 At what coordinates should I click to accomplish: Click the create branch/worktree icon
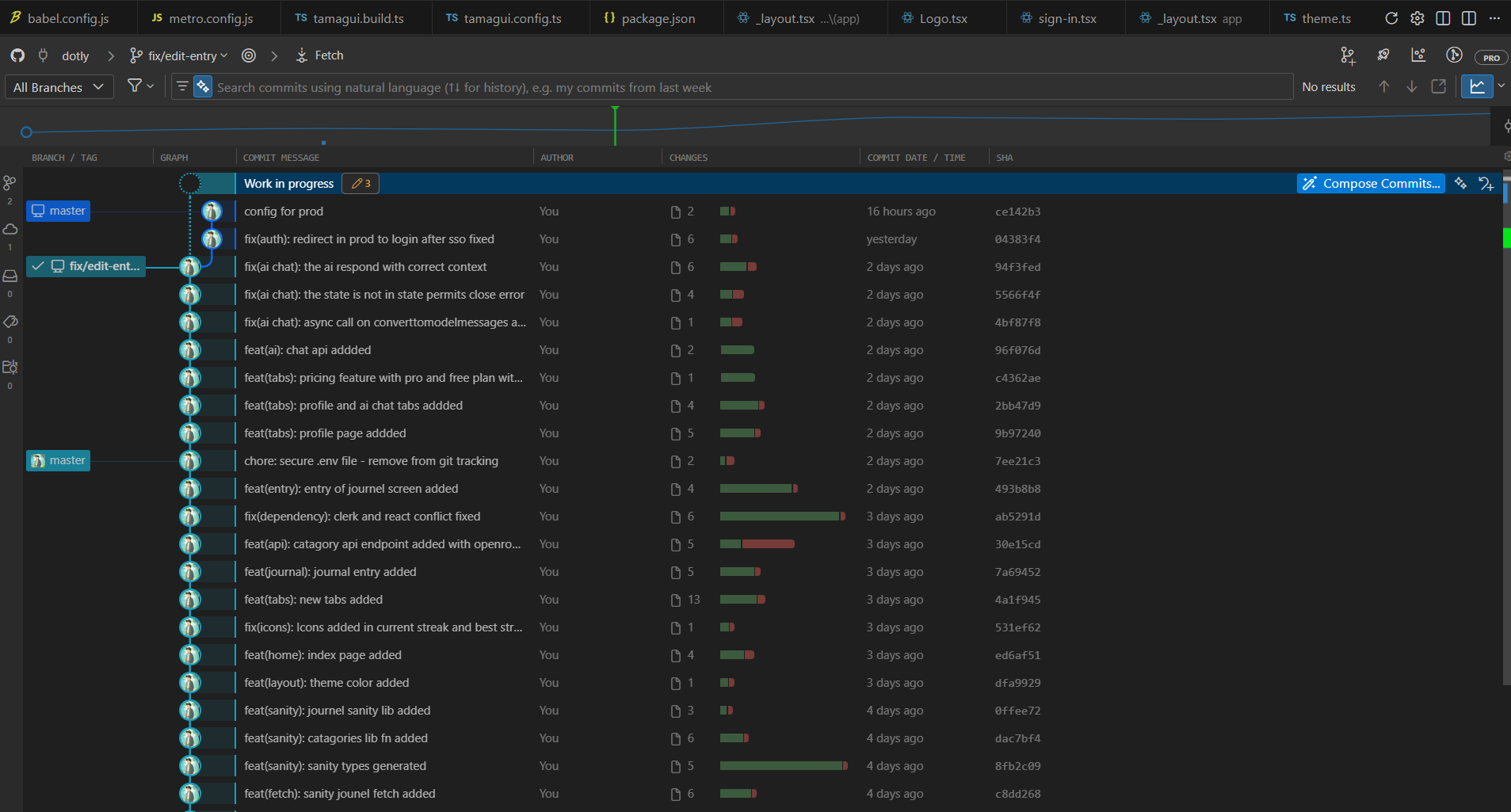coord(1348,55)
